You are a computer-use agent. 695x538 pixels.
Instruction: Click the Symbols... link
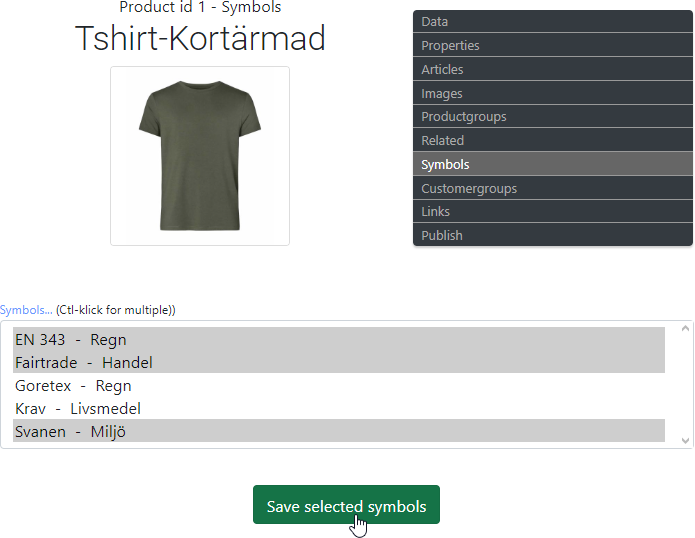26,310
